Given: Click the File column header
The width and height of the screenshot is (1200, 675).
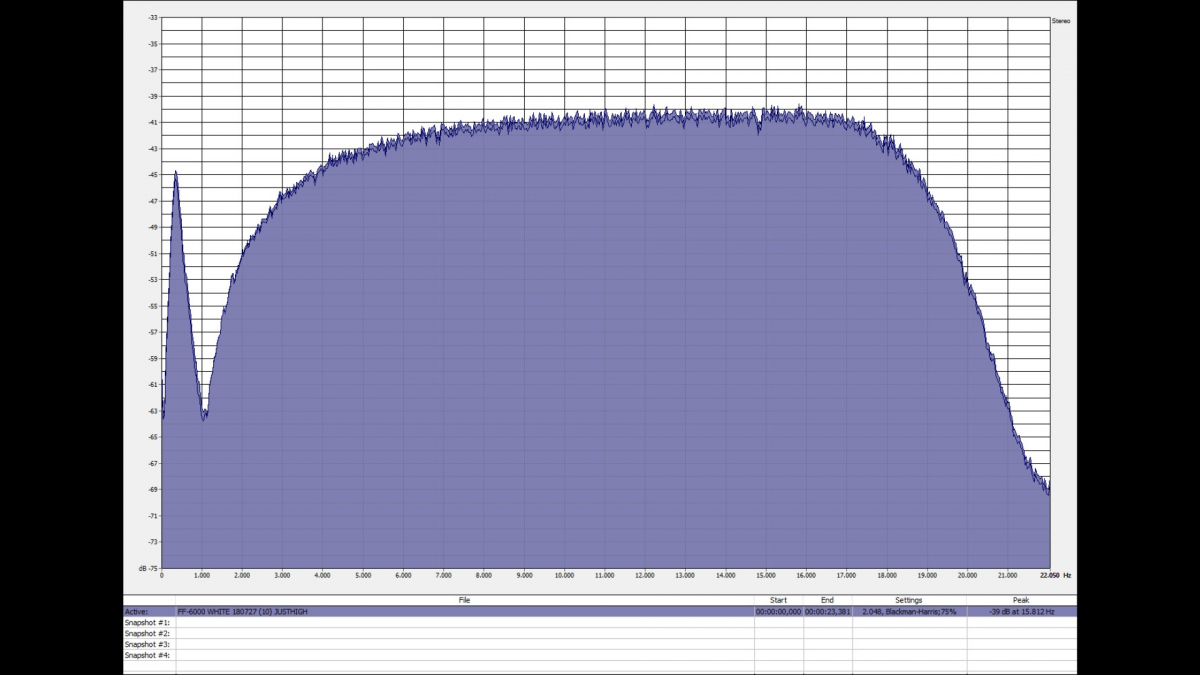Looking at the screenshot, I should click(x=464, y=600).
